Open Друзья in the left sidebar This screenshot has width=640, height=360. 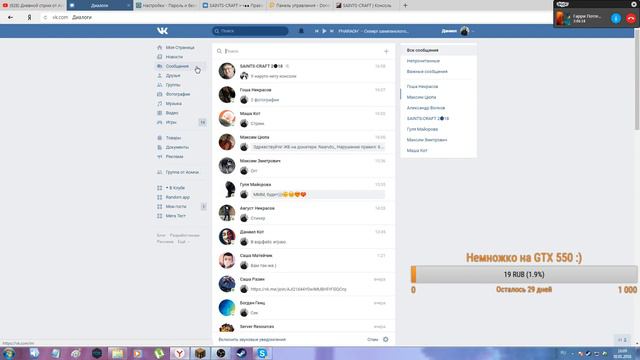173,76
